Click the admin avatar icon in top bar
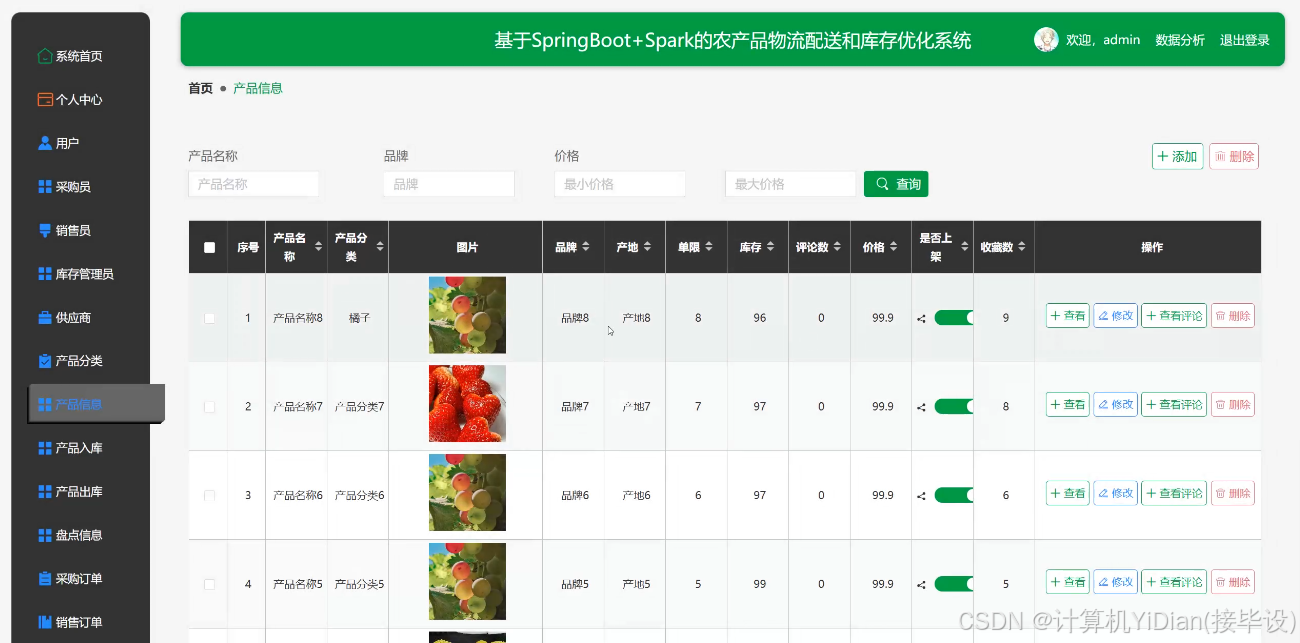1300x643 pixels. point(1046,39)
